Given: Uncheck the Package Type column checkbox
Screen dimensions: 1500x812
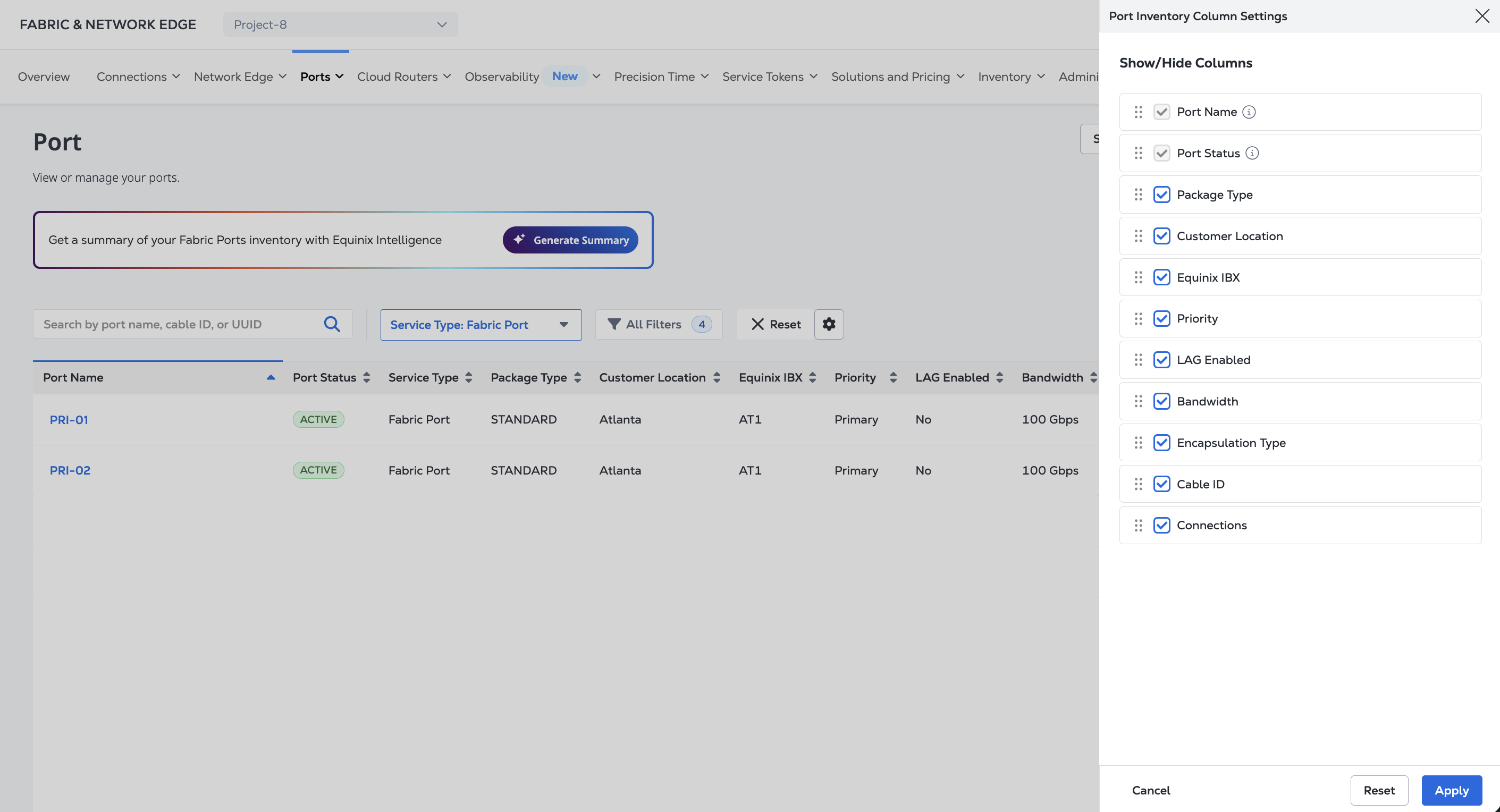Looking at the screenshot, I should (1162, 194).
